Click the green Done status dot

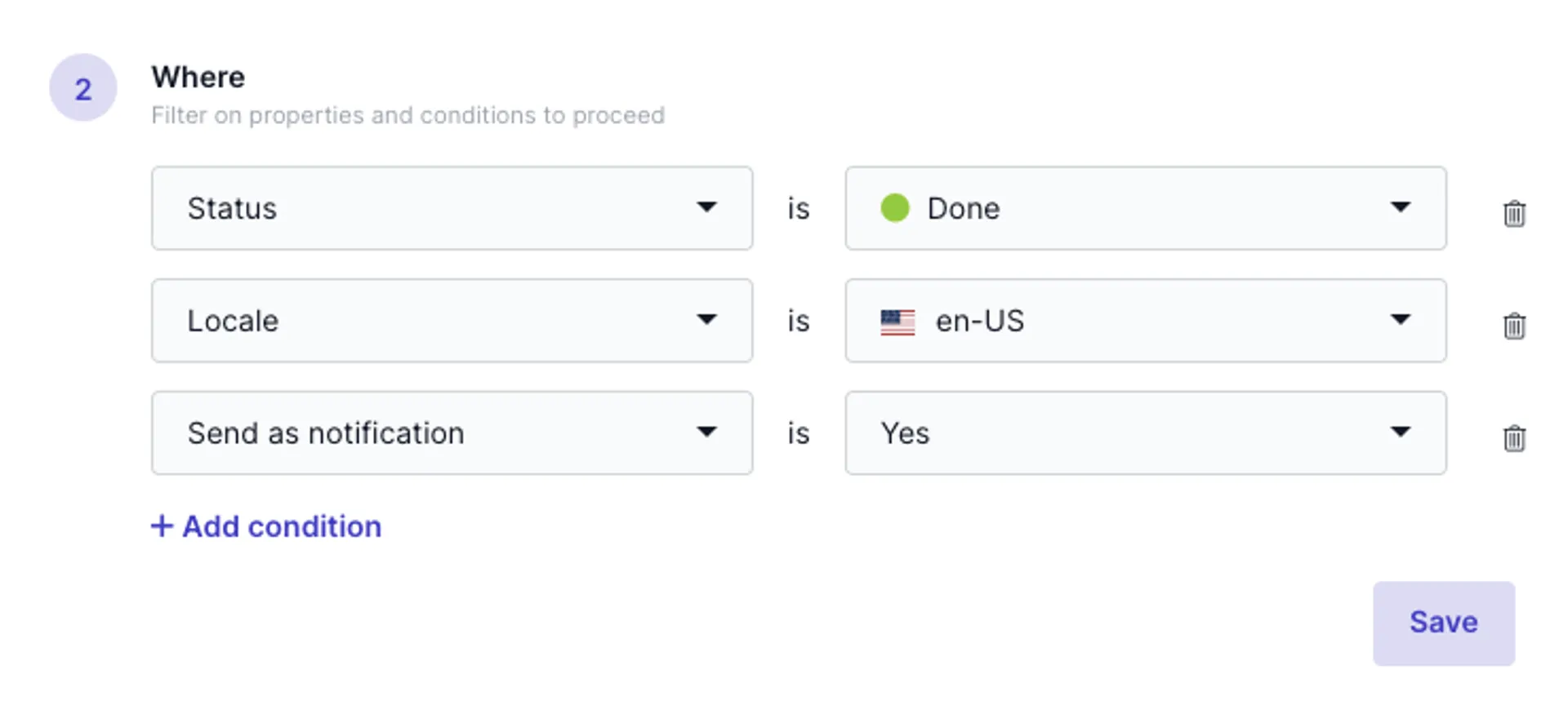[x=895, y=208]
